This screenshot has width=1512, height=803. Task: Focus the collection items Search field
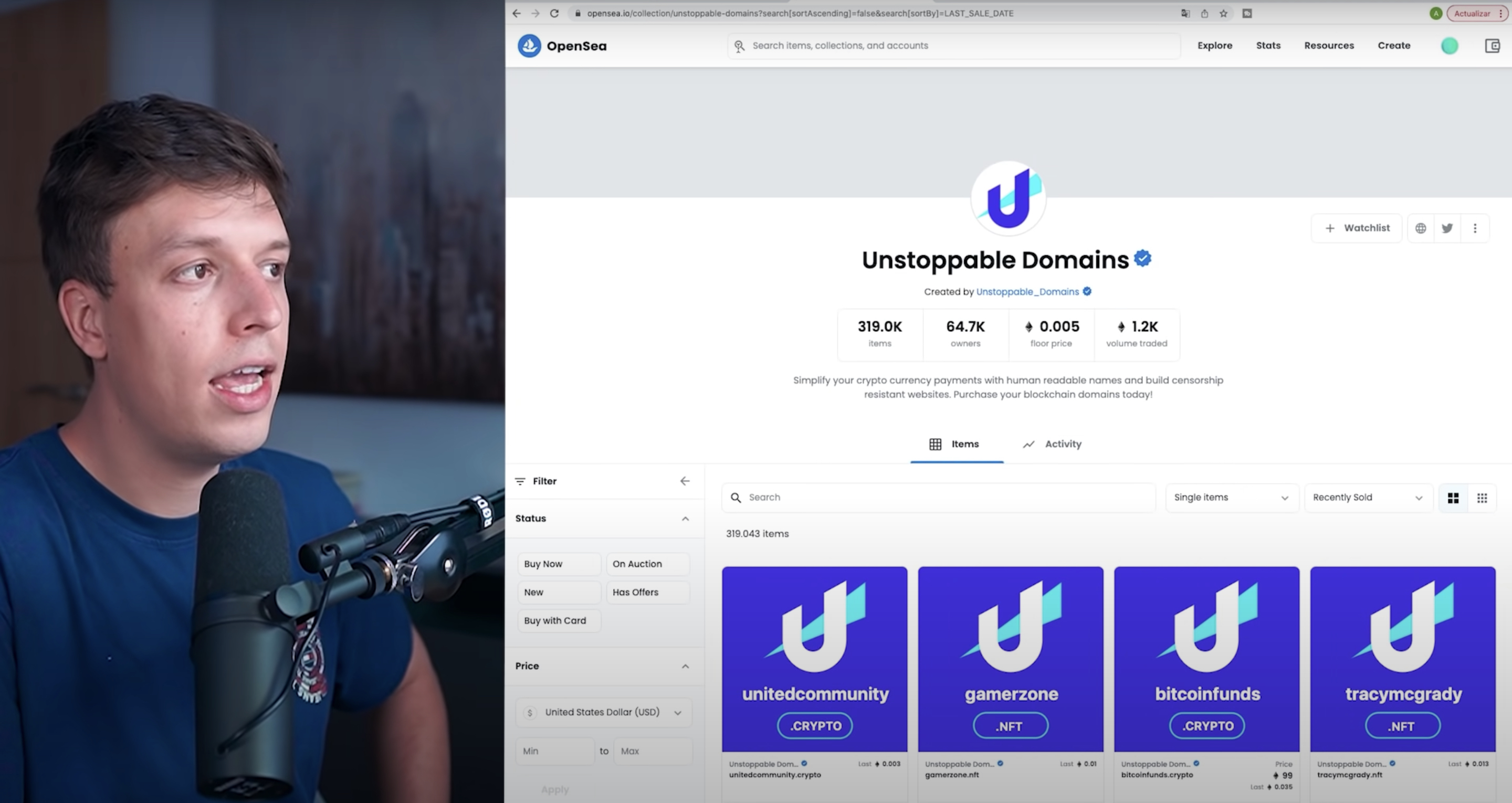(x=939, y=498)
